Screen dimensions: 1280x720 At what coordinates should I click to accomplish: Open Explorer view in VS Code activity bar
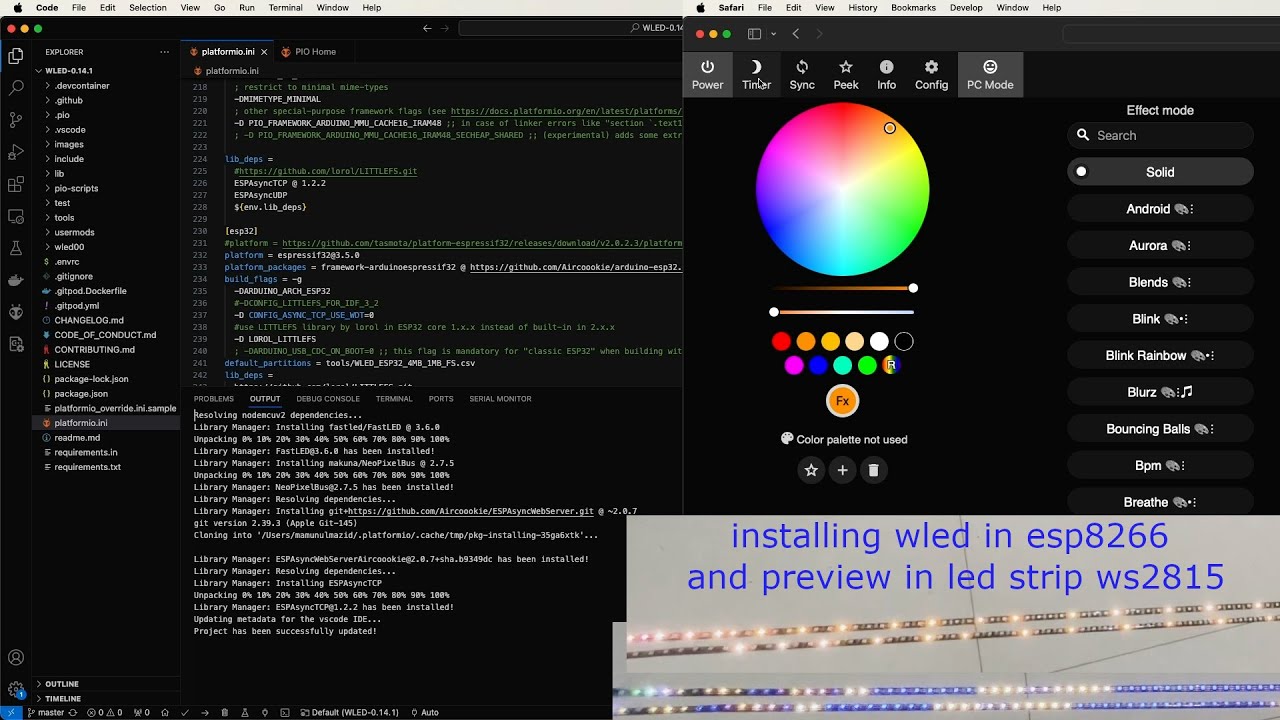[x=16, y=56]
